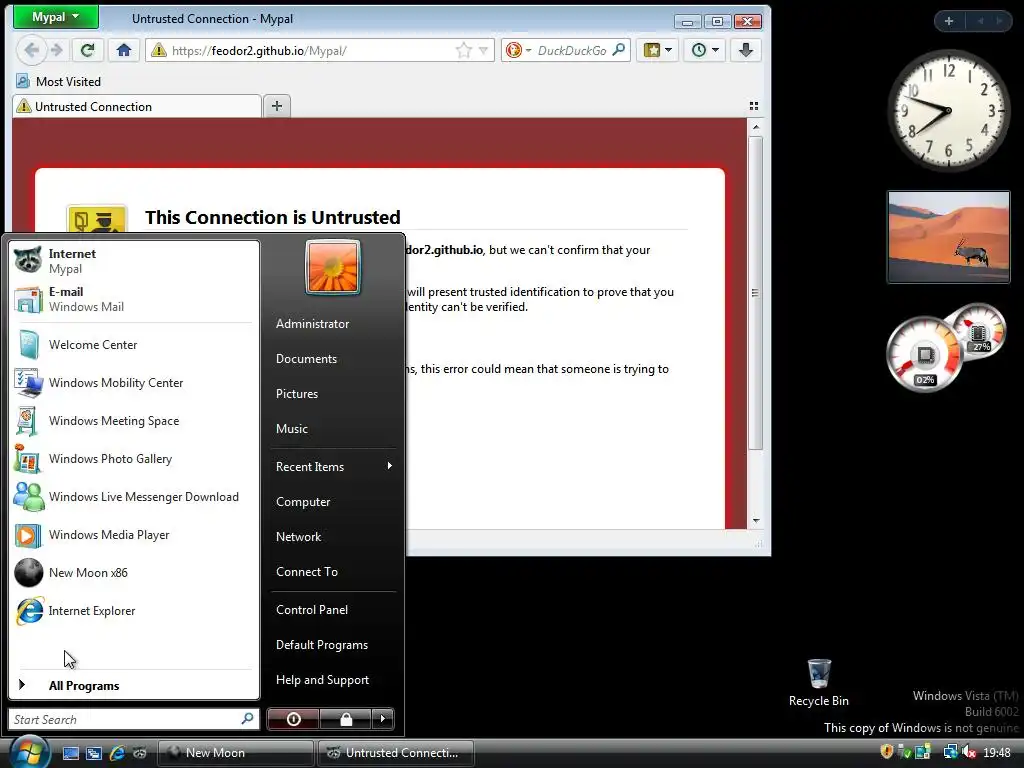Launch Windows Mobility Center

133,383
